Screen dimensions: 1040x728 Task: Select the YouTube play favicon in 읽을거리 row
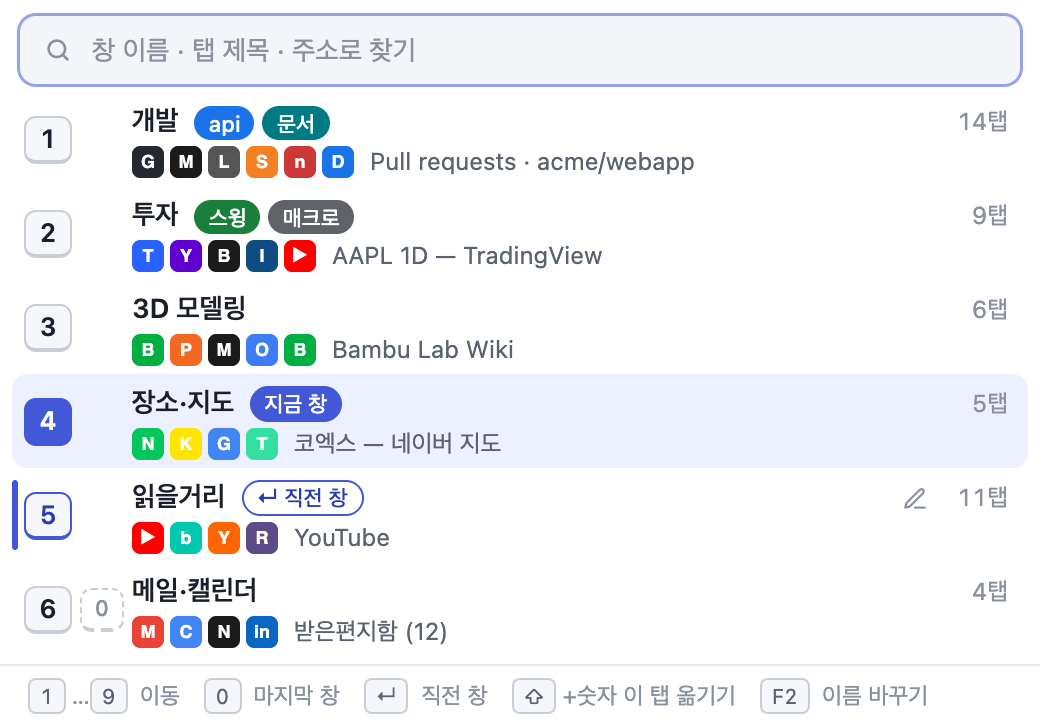(x=148, y=538)
